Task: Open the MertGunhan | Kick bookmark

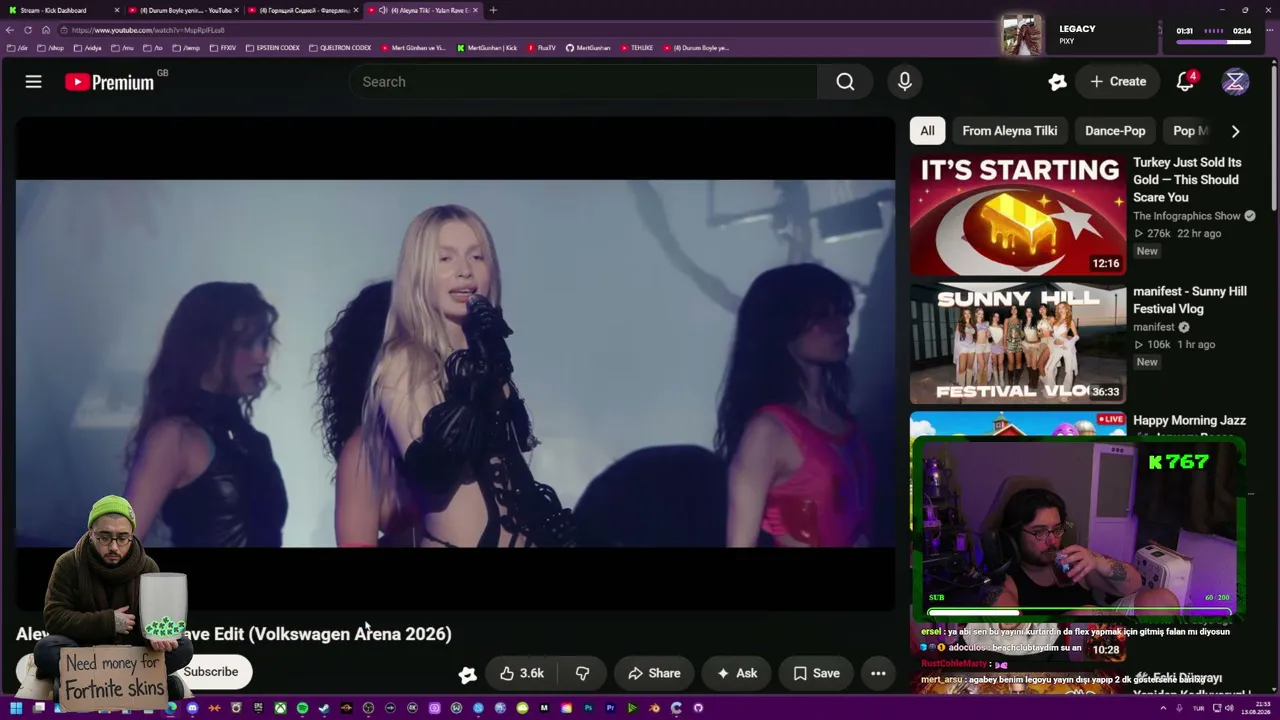Action: click(487, 48)
